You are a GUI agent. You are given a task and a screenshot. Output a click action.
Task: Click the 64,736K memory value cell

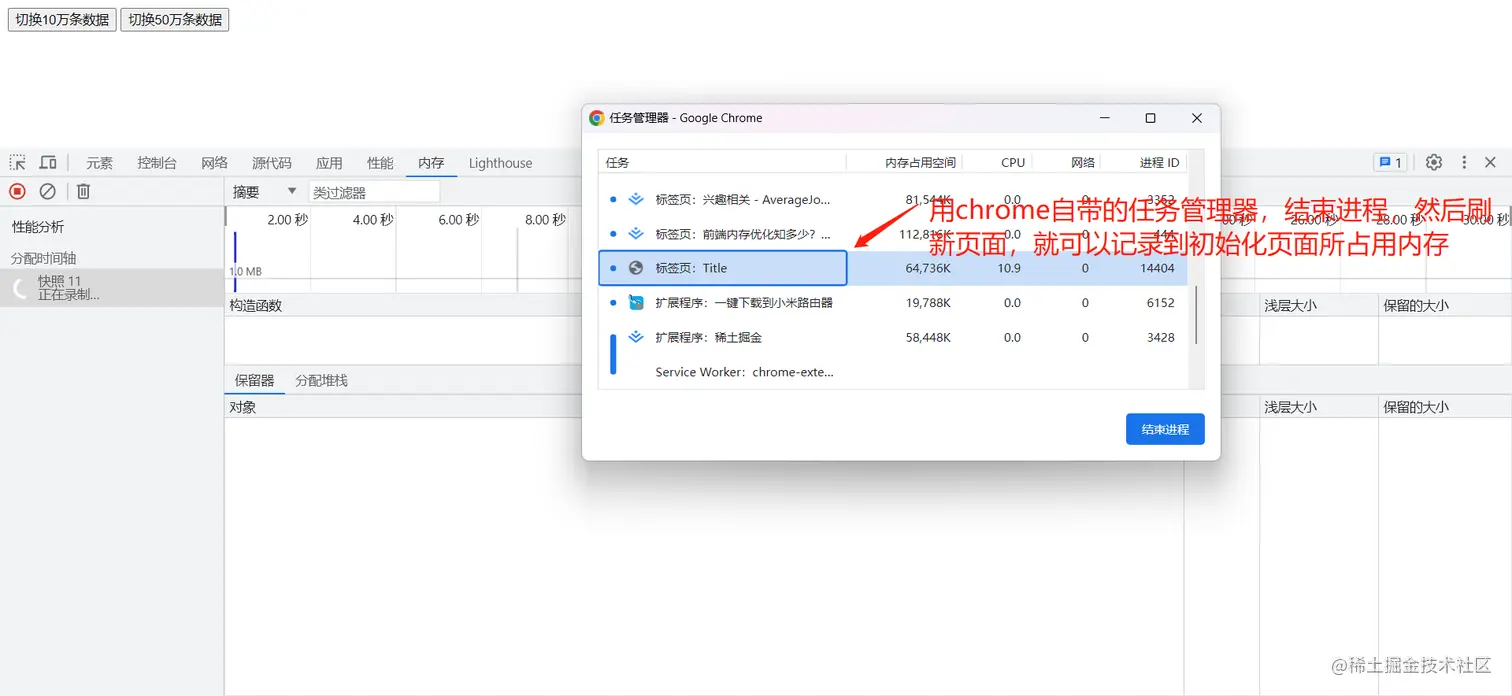[928, 268]
